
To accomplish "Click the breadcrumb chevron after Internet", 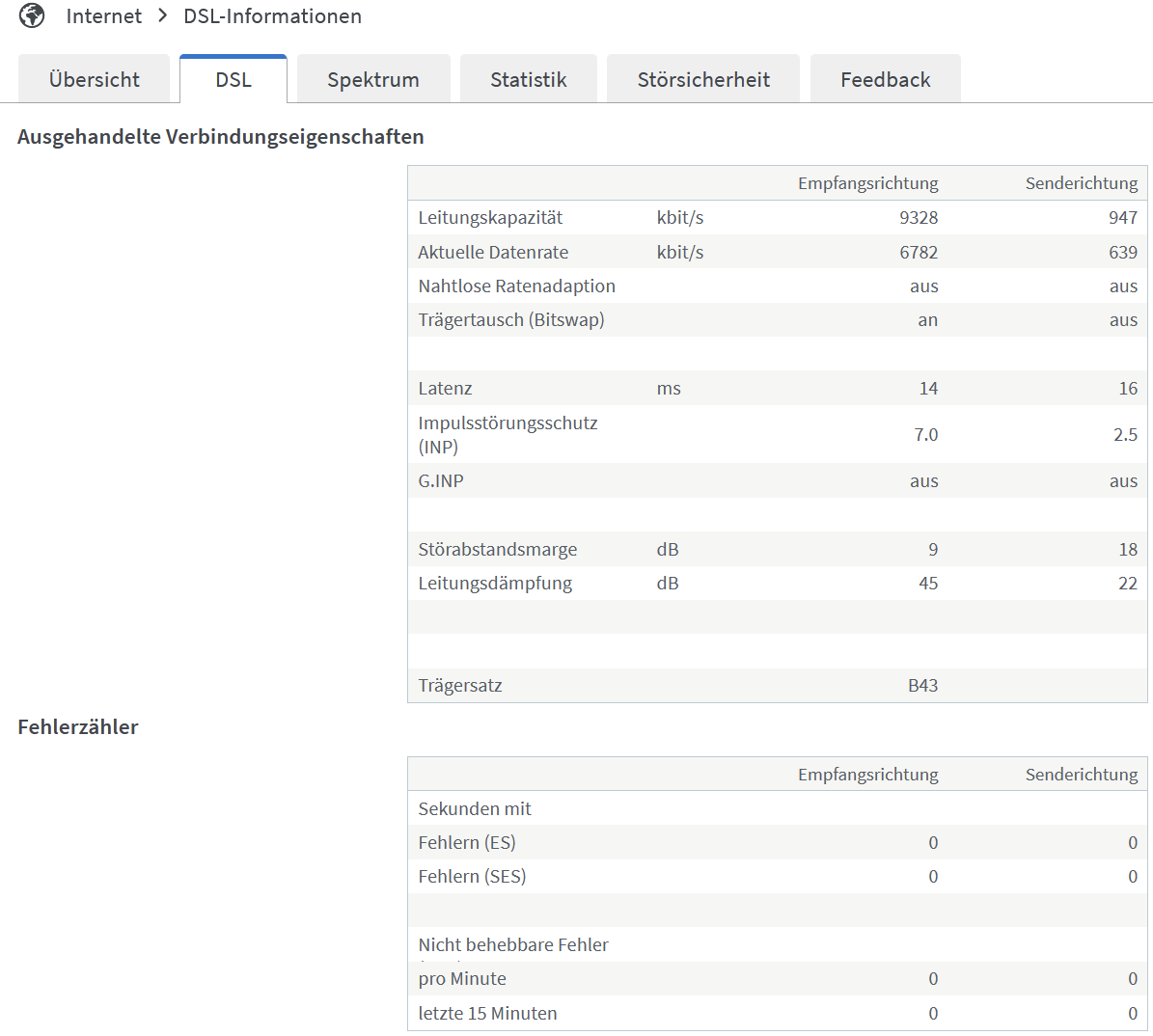I will point(162,15).
